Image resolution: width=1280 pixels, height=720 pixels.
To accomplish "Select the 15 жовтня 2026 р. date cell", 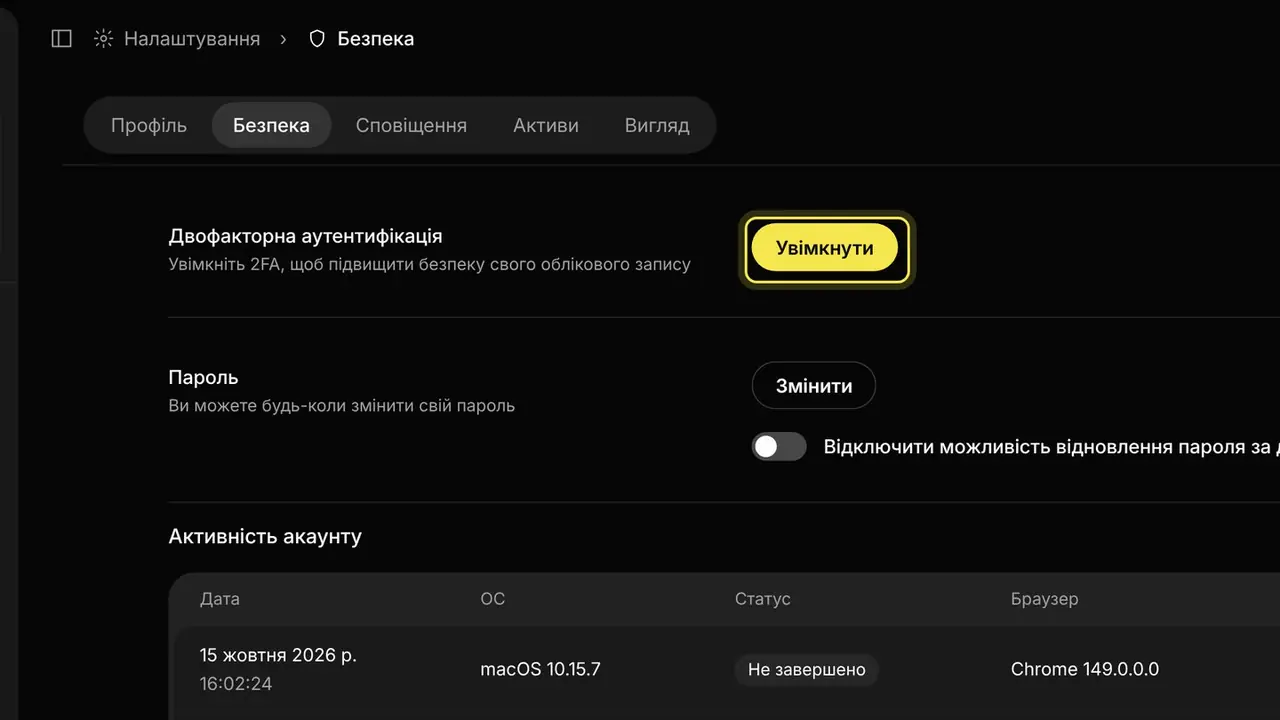I will (x=278, y=655).
